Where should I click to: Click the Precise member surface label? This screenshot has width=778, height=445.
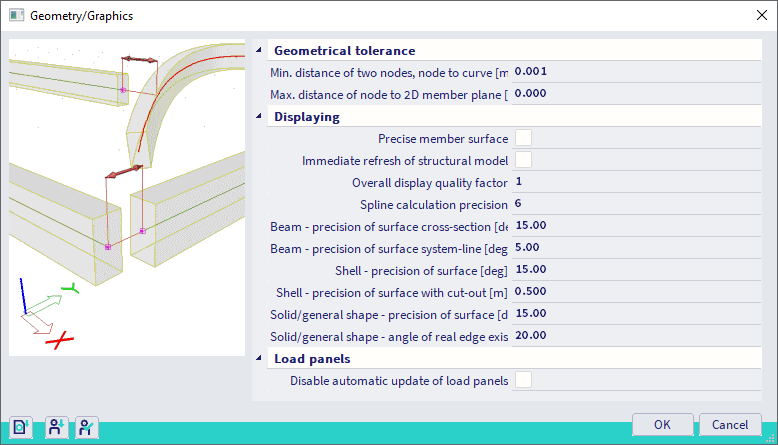click(443, 139)
